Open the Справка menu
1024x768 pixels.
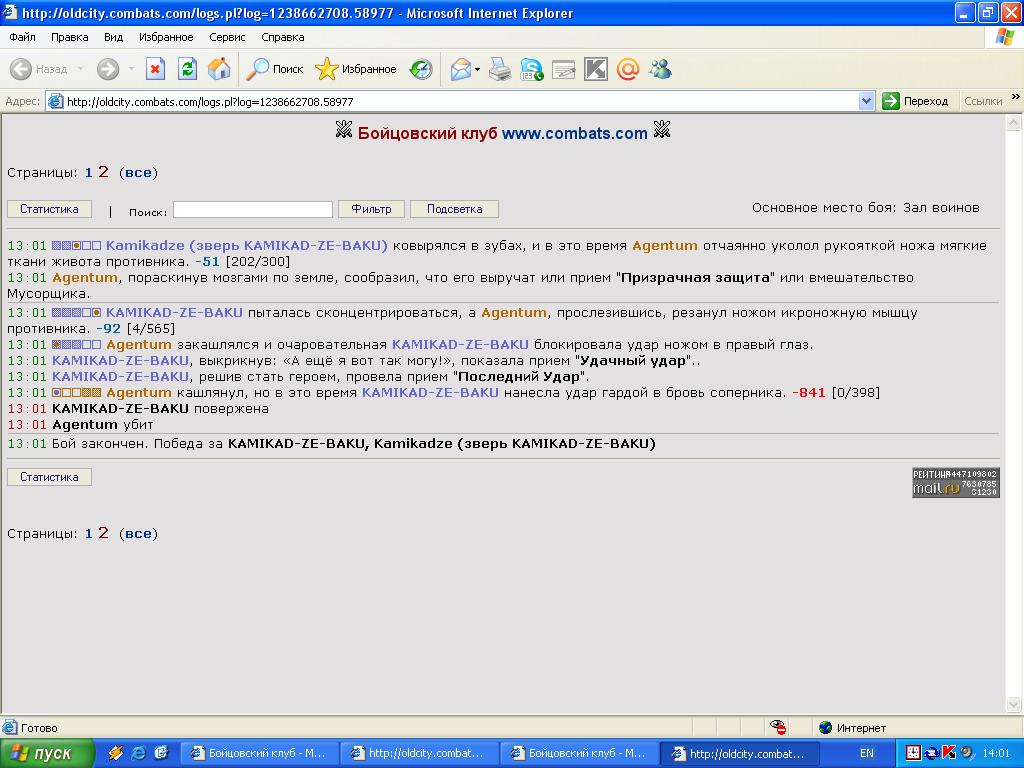pyautogui.click(x=283, y=37)
